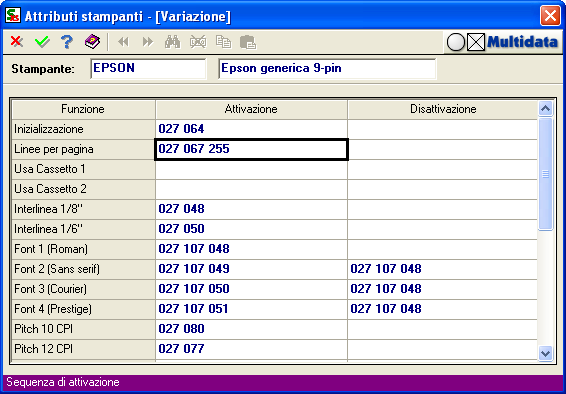Viewport: 566px width, 394px height.
Task: Click the round circle button near Multidata
Action: click(x=456, y=43)
